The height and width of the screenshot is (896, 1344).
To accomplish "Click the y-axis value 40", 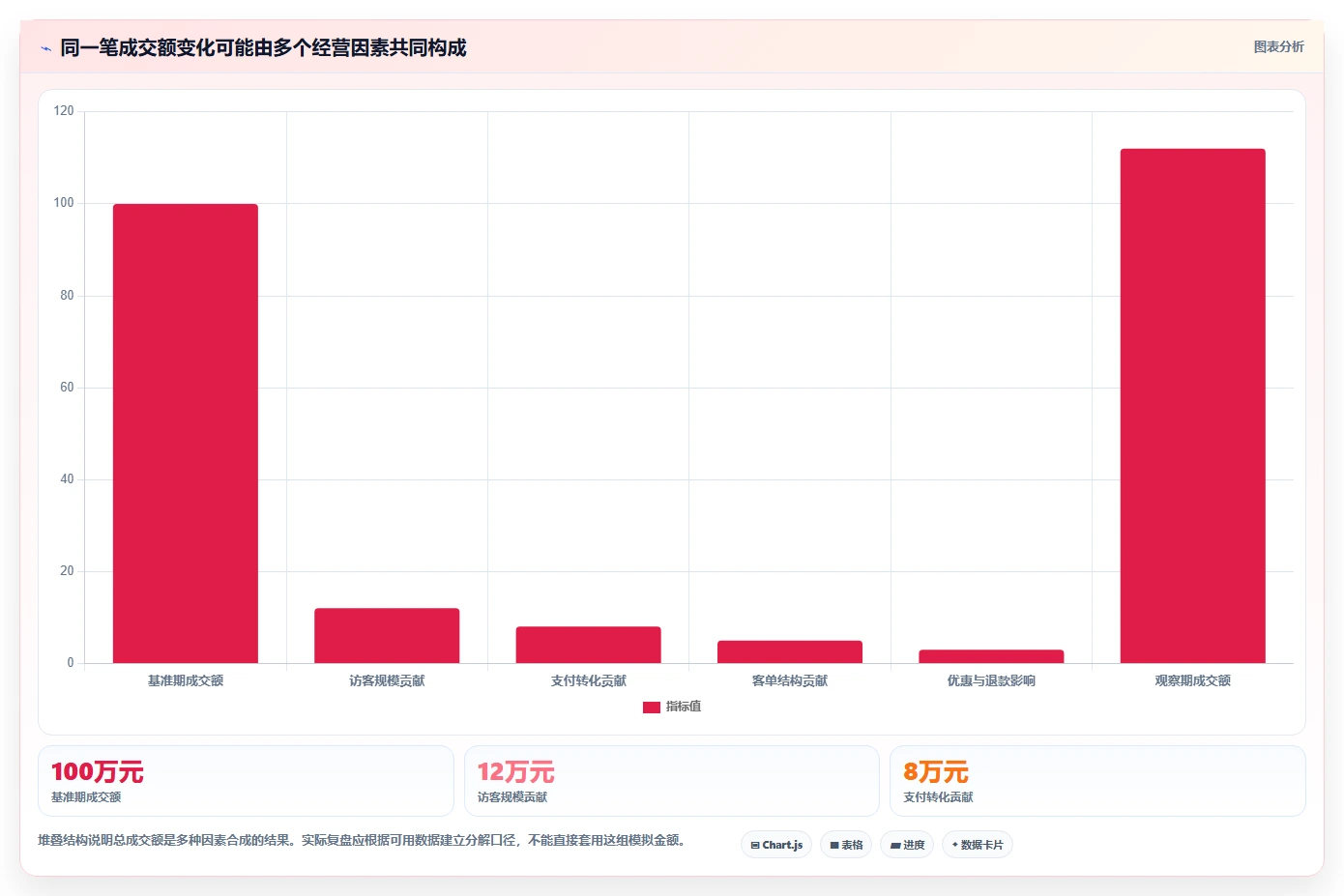I will [67, 479].
